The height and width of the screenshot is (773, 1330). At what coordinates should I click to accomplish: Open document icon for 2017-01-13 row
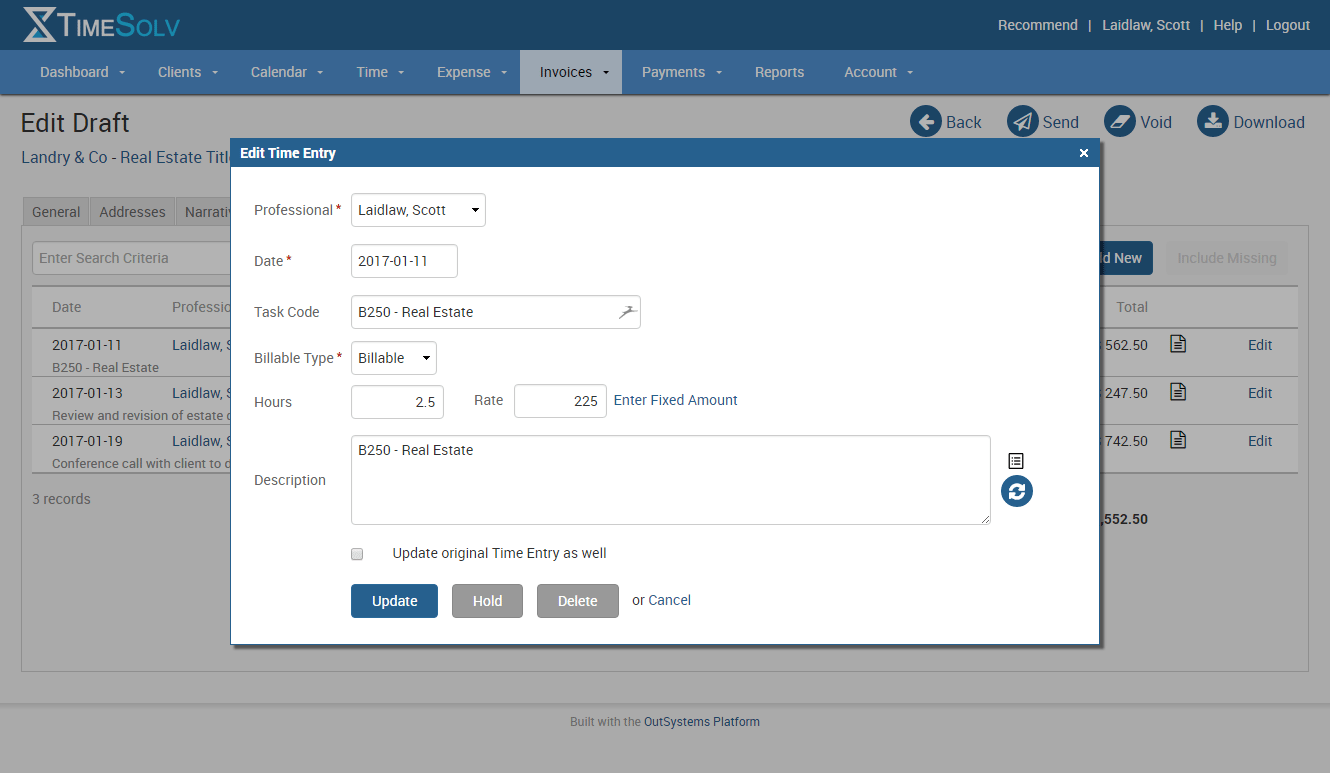coord(1178,392)
